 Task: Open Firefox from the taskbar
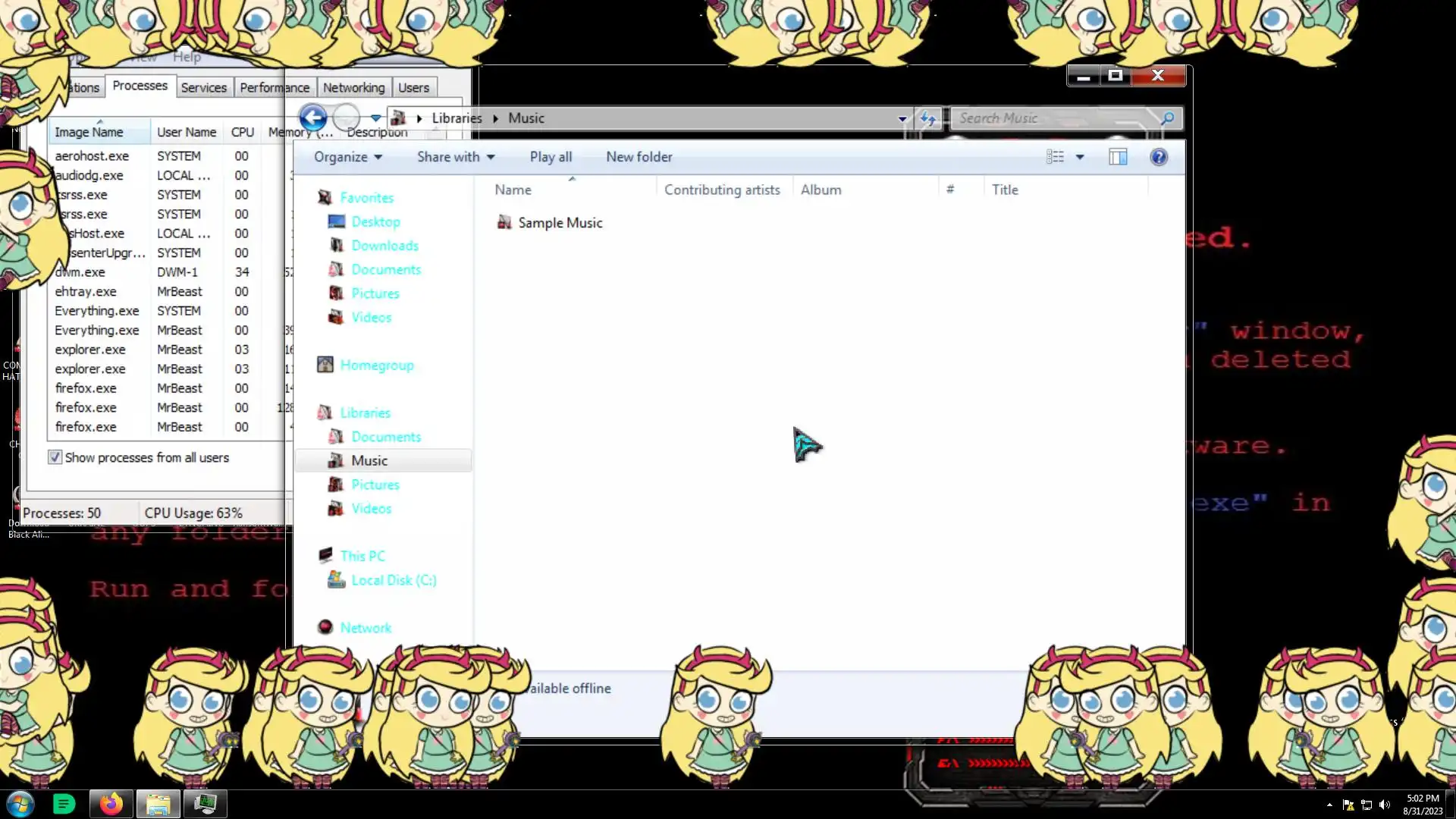(111, 804)
